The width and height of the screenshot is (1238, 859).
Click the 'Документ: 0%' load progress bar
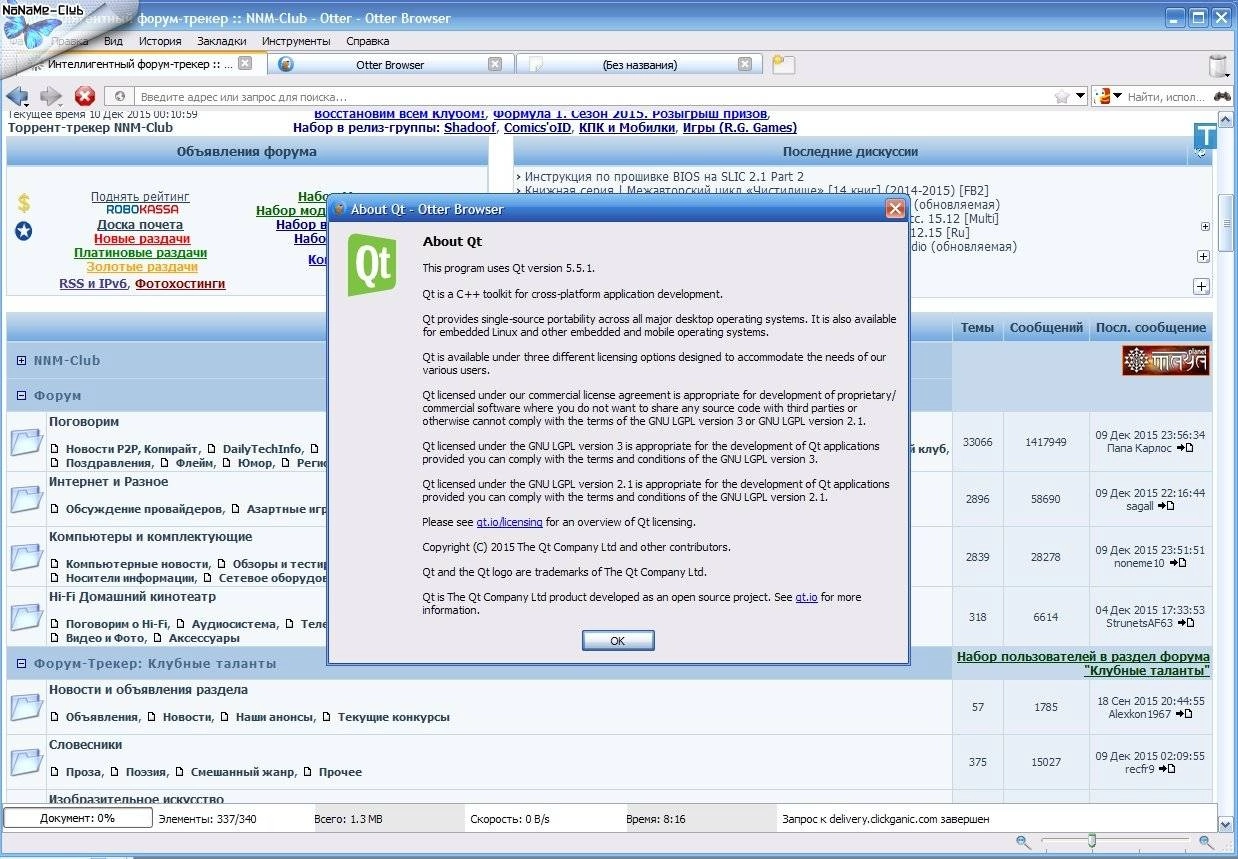pos(78,818)
